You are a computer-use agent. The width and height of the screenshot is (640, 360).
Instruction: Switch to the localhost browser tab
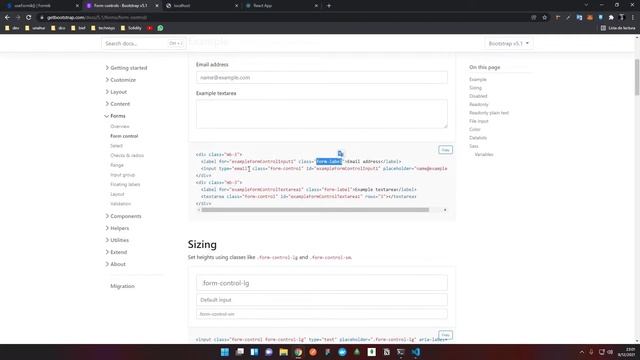pos(202,6)
